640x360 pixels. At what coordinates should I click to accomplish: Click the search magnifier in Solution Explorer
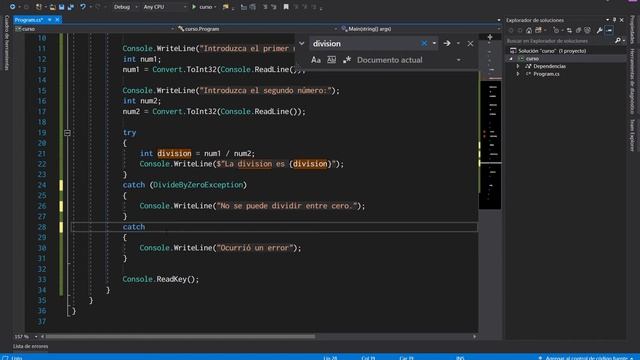(x=618, y=41)
